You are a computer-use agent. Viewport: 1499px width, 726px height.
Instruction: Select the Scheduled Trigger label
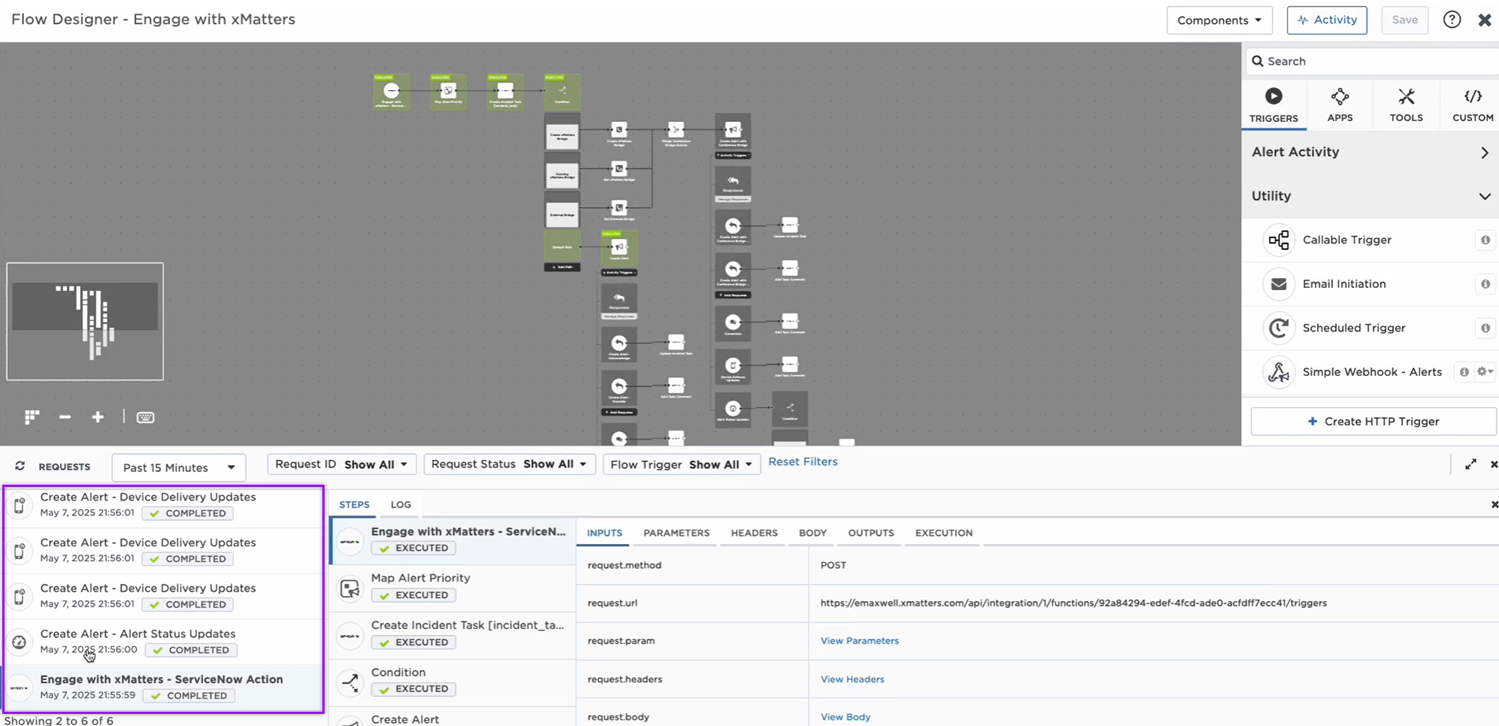tap(1354, 328)
